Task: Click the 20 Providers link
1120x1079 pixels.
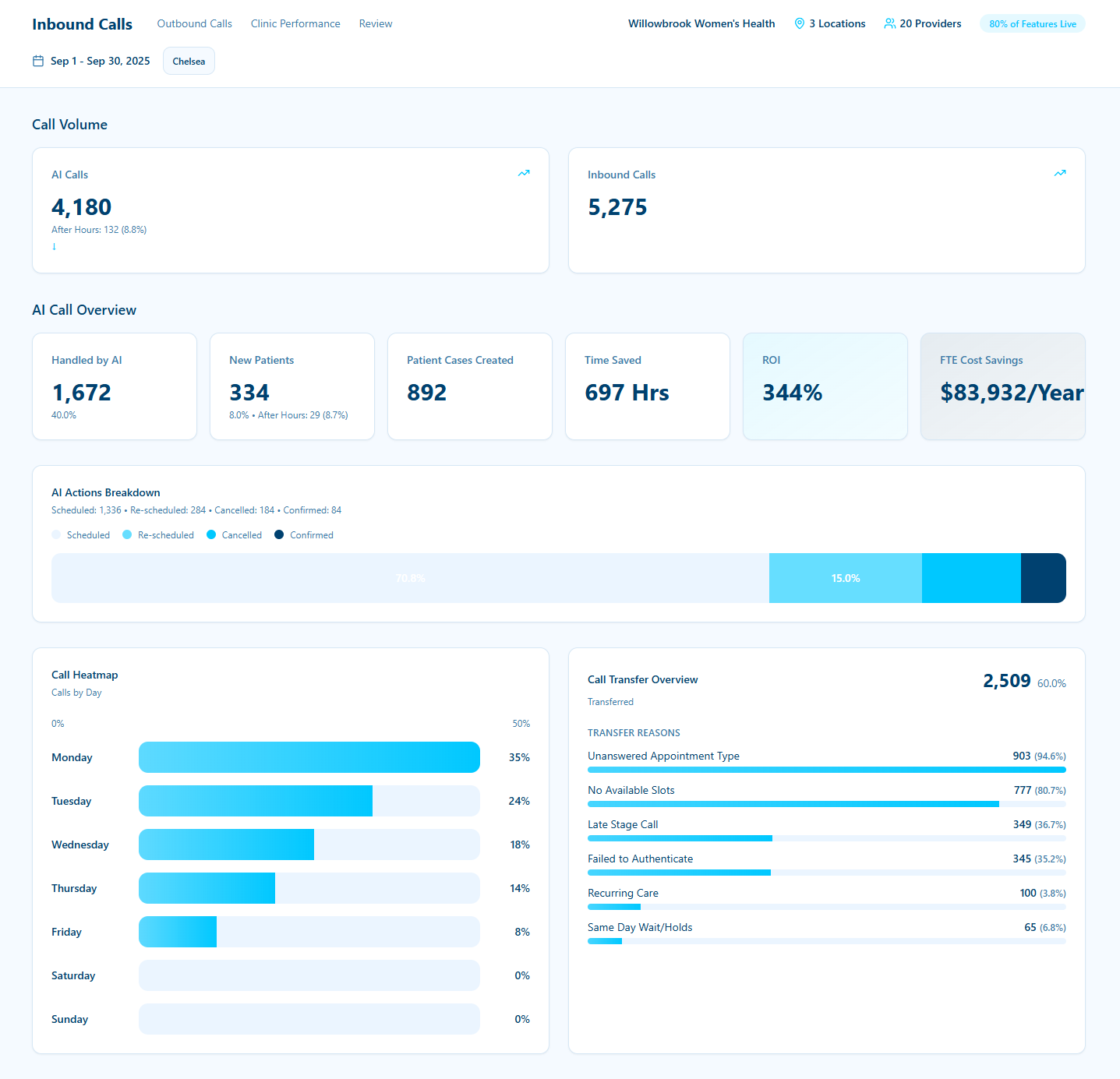Action: [923, 23]
